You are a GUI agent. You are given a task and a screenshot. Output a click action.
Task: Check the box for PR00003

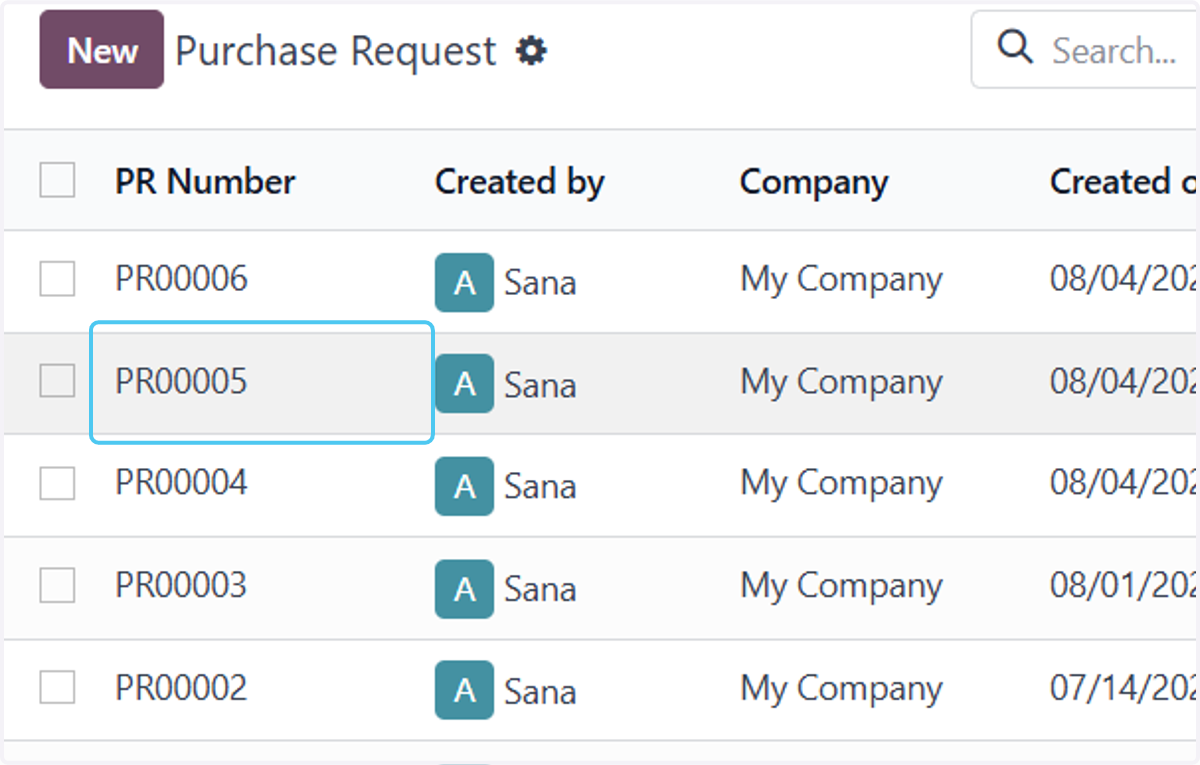pos(58,585)
